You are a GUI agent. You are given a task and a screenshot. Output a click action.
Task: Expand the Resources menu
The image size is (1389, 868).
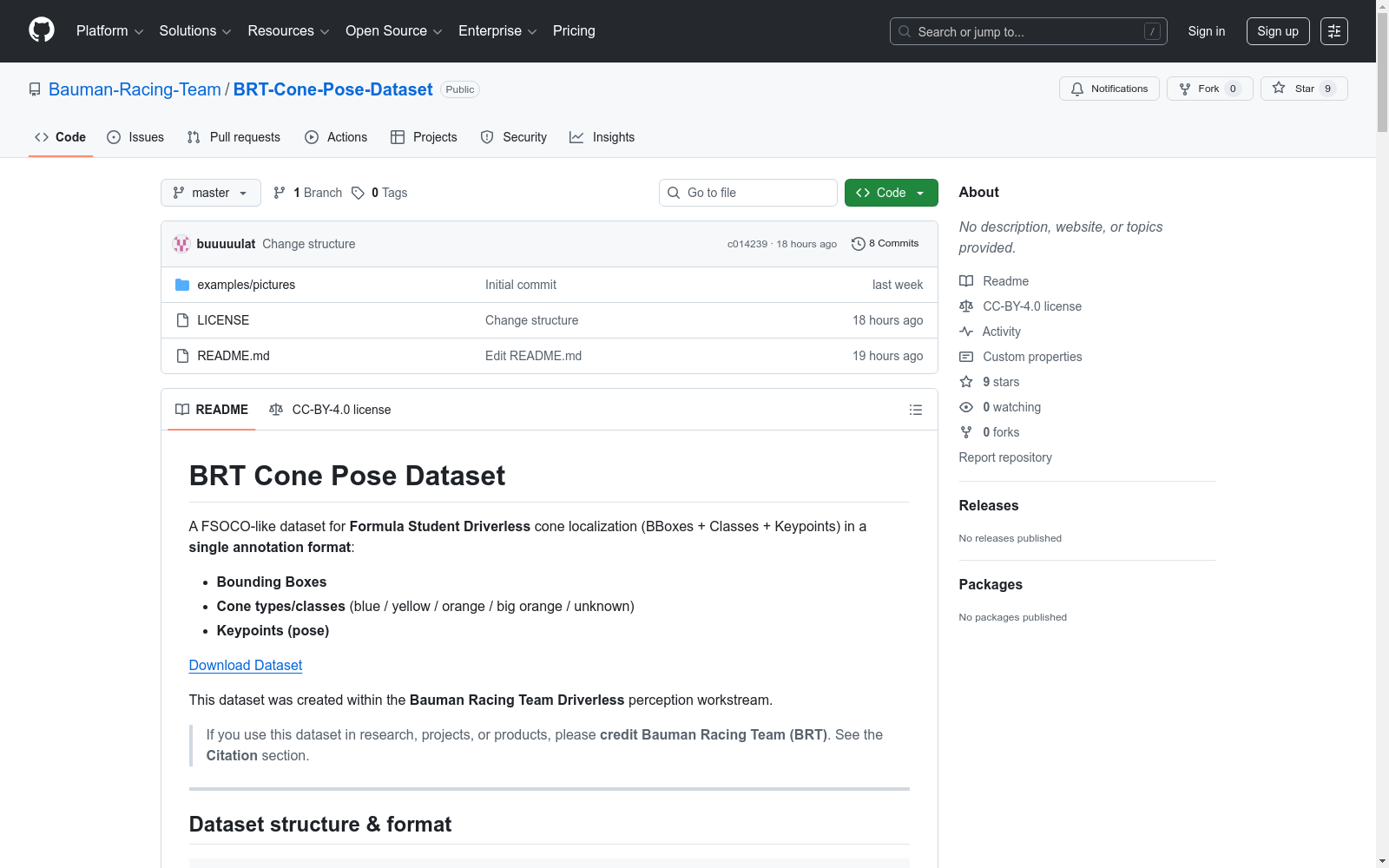point(288,31)
